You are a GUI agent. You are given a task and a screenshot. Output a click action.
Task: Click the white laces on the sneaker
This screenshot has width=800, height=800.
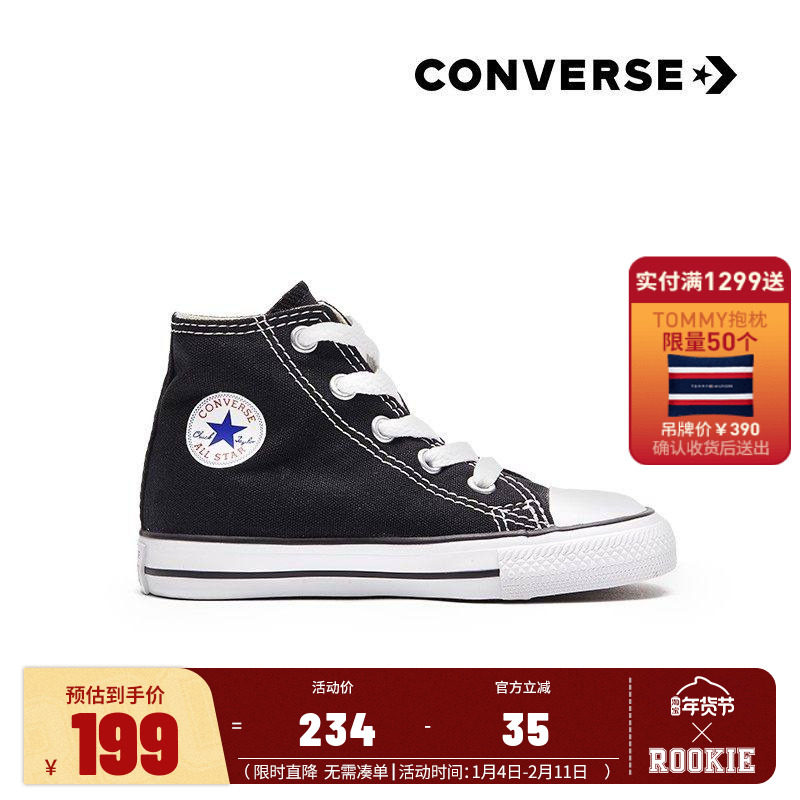[x=389, y=404]
